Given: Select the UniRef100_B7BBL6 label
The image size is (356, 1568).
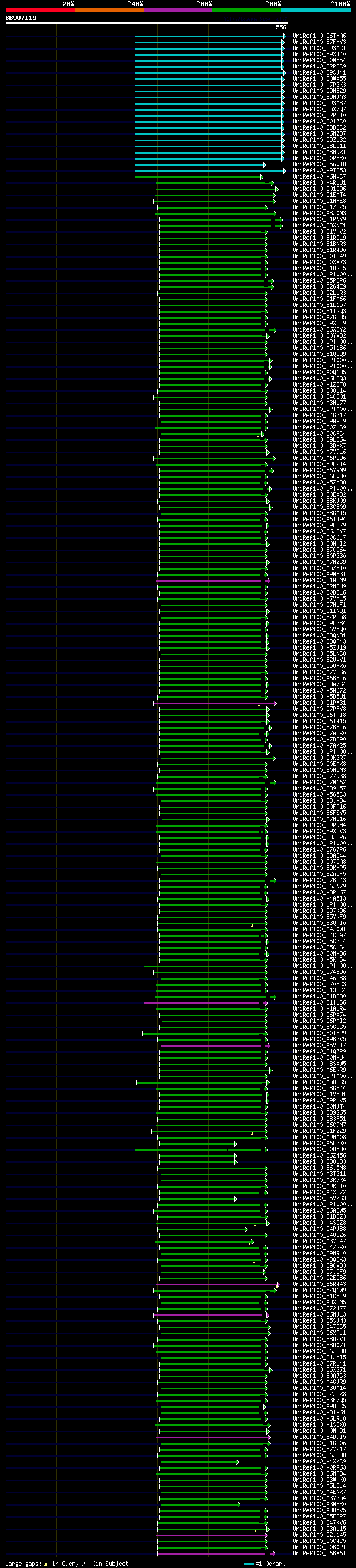Looking at the screenshot, I should [319, 728].
